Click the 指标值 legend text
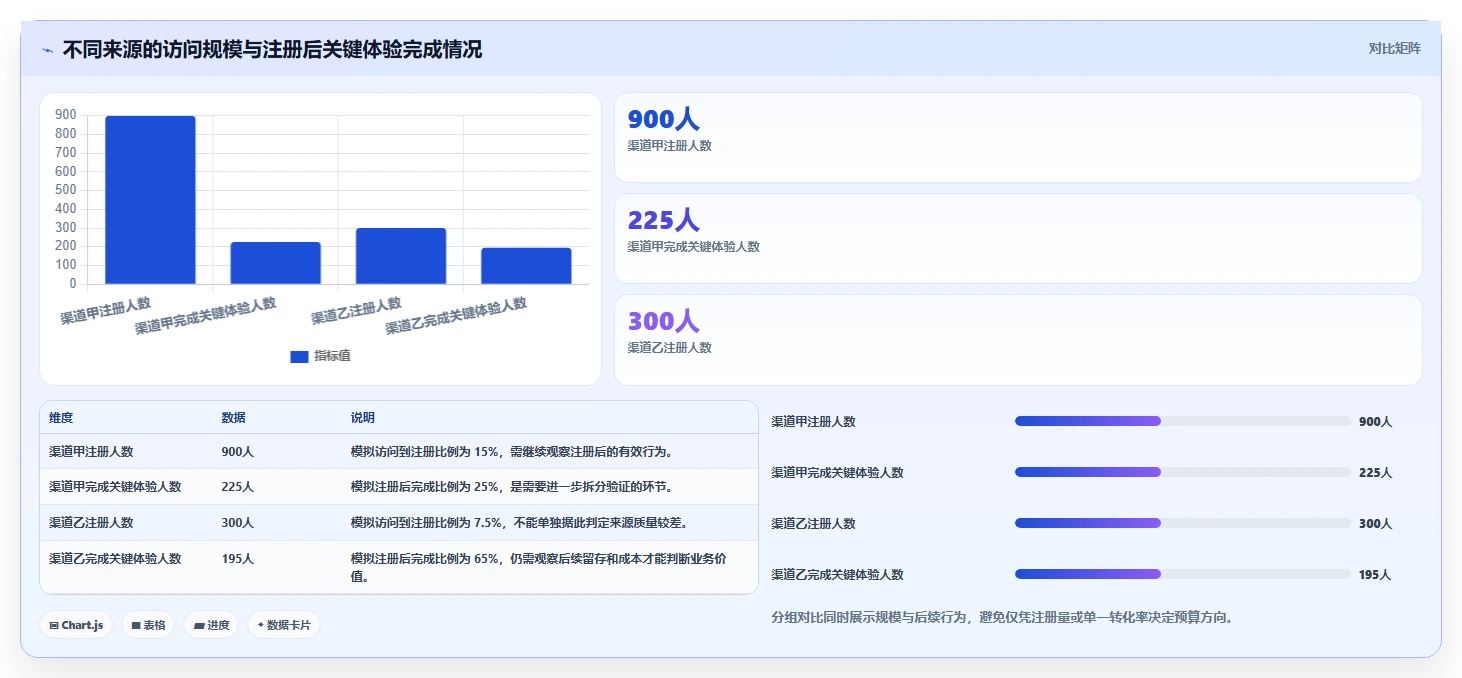Screen dimensions: 1462x678 pos(332,356)
